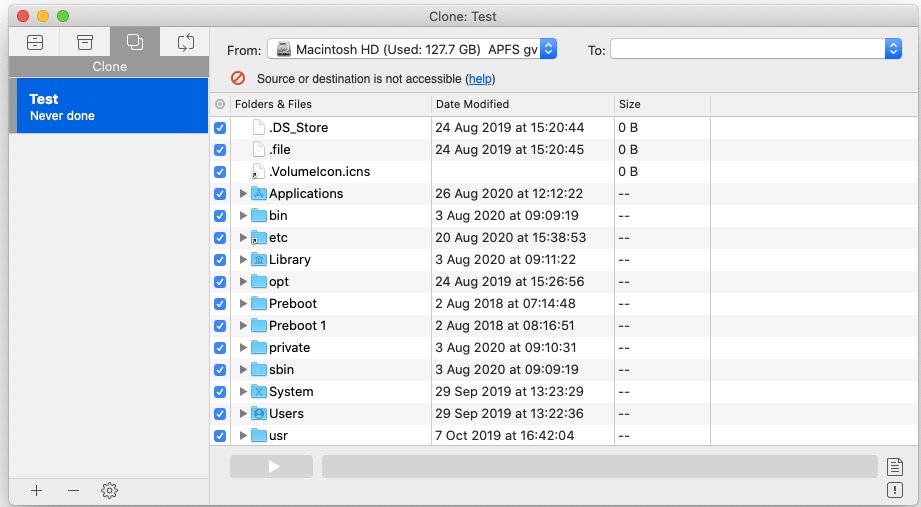921x507 pixels.
Task: Open project settings gear icon
Action: click(x=109, y=490)
